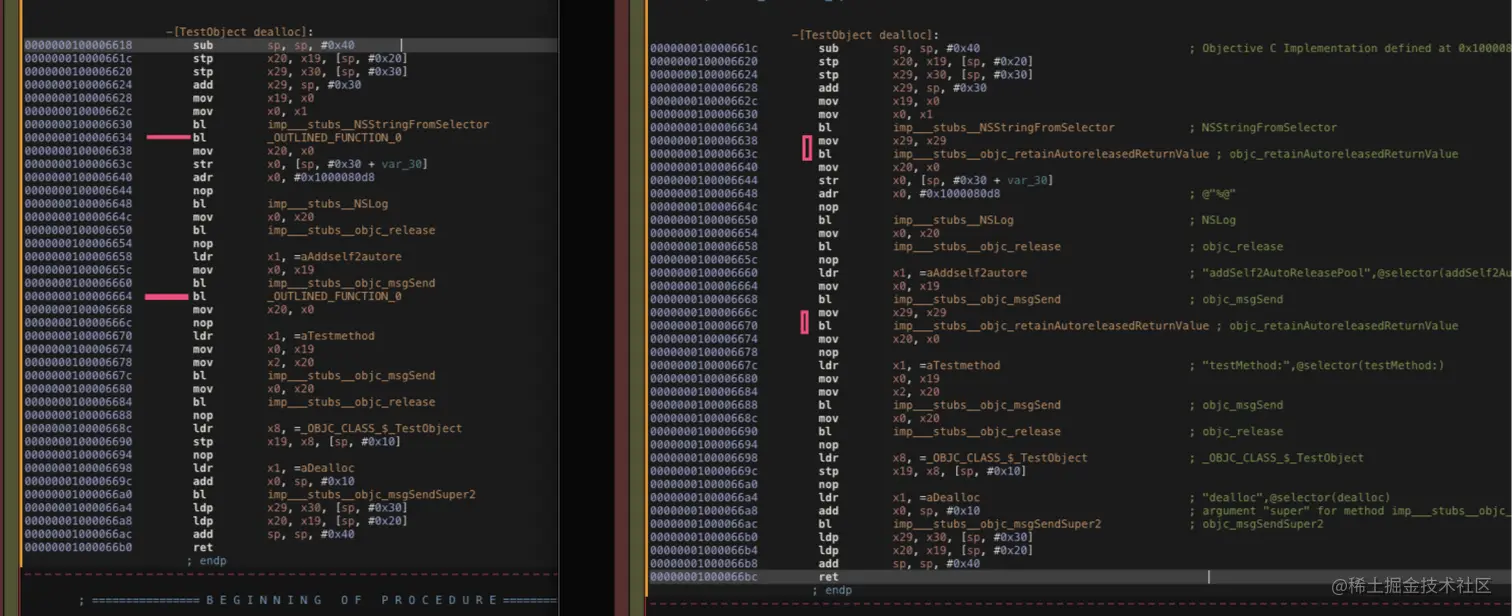Select left pane imp___stubs__NSStringFromSelector symbol
Viewport: 1512px width, 616px height.
pos(378,124)
